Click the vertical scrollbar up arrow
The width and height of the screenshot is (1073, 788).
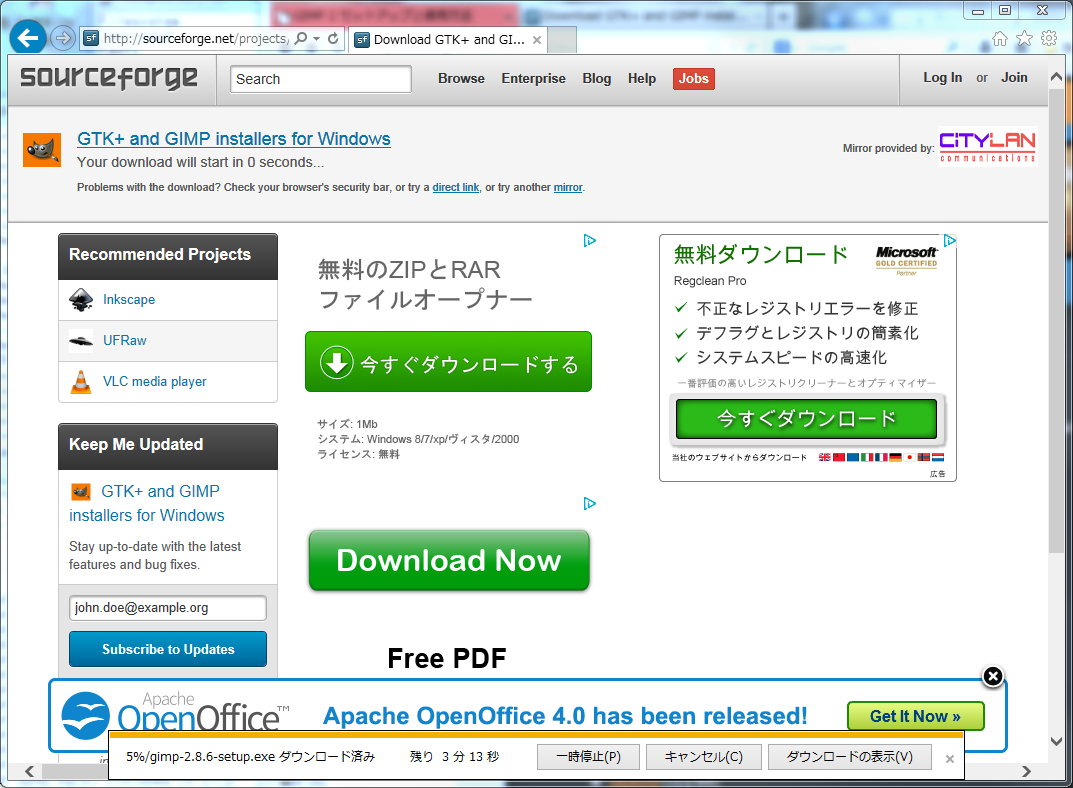(1057, 77)
